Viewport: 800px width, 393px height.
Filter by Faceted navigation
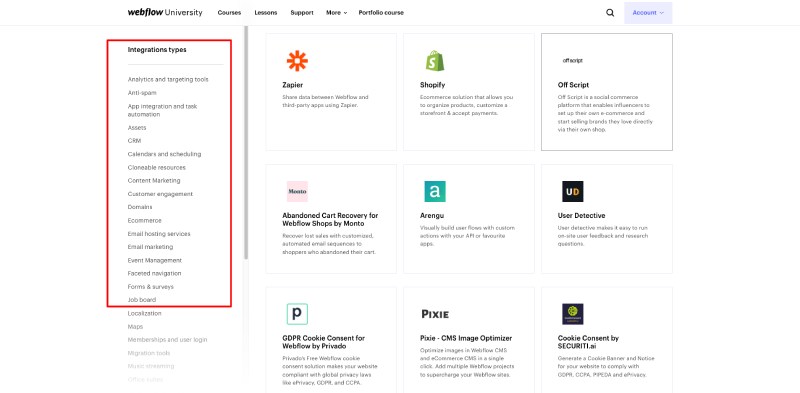click(x=155, y=274)
